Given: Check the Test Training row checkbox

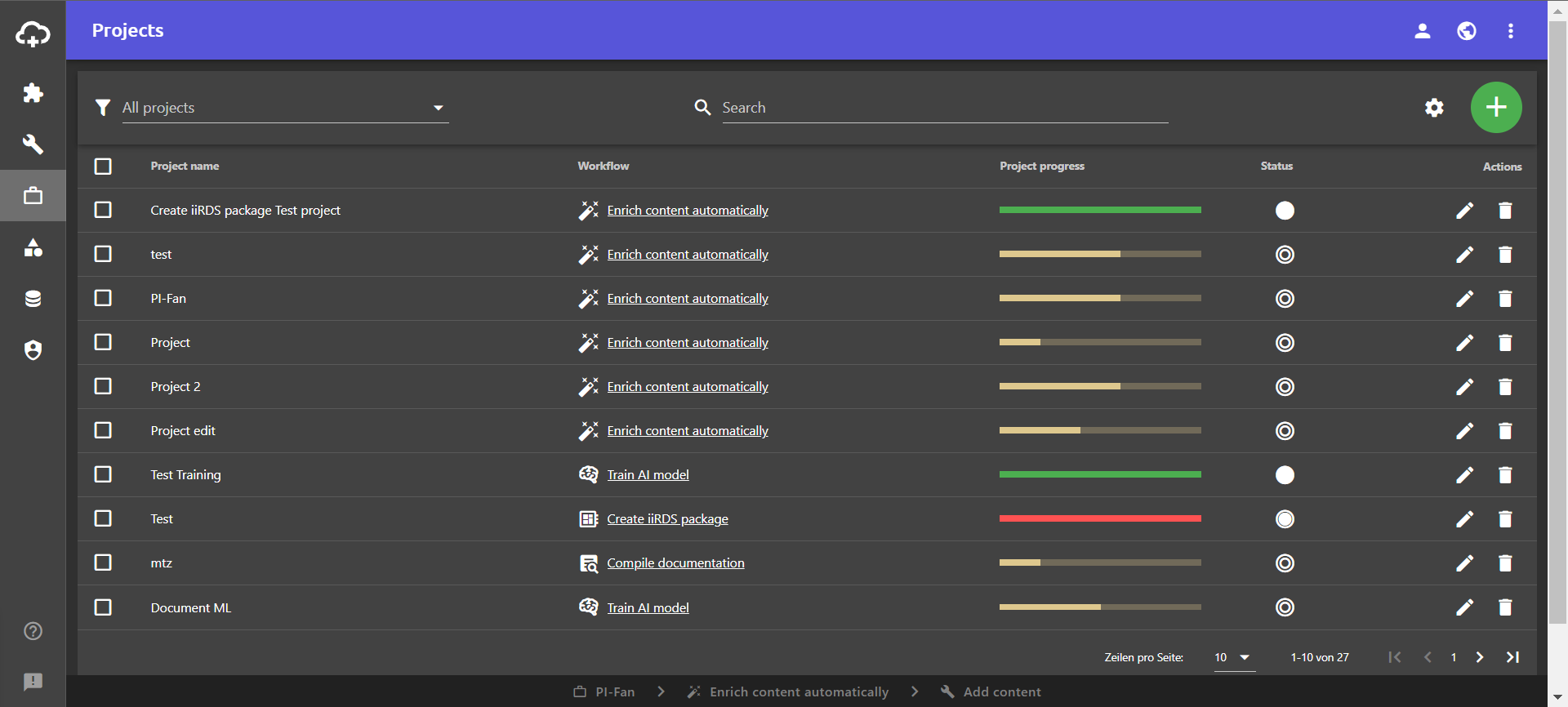Looking at the screenshot, I should (103, 474).
